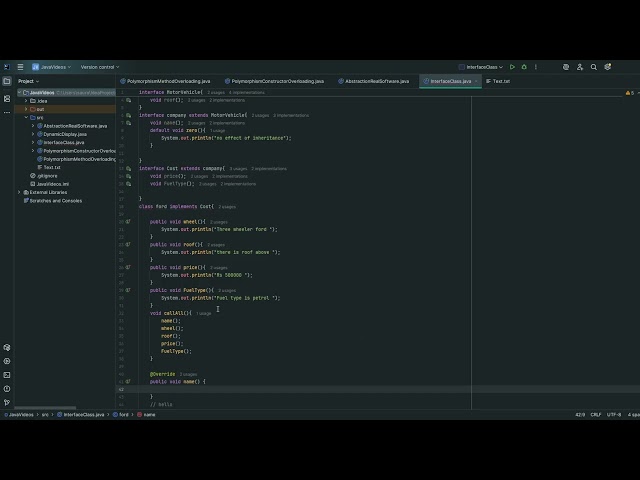The image size is (640, 480).
Task: Click the '4 implementations' hint on MotorVehicle
Action: (247, 93)
